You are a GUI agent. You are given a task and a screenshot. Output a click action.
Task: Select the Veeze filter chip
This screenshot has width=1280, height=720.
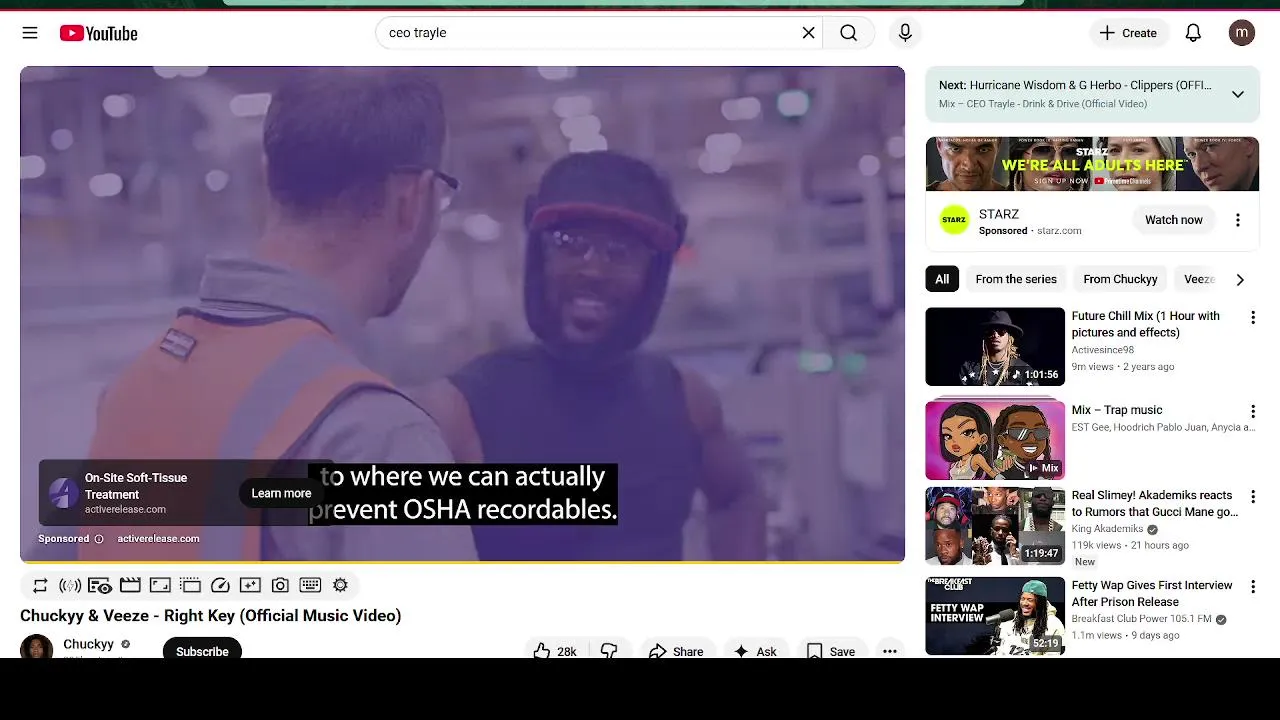point(1198,279)
